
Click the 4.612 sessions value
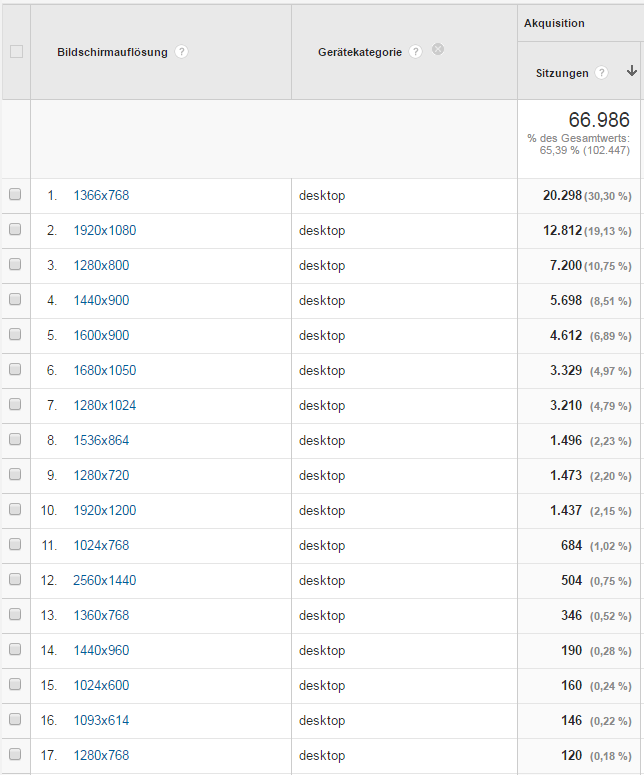566,336
